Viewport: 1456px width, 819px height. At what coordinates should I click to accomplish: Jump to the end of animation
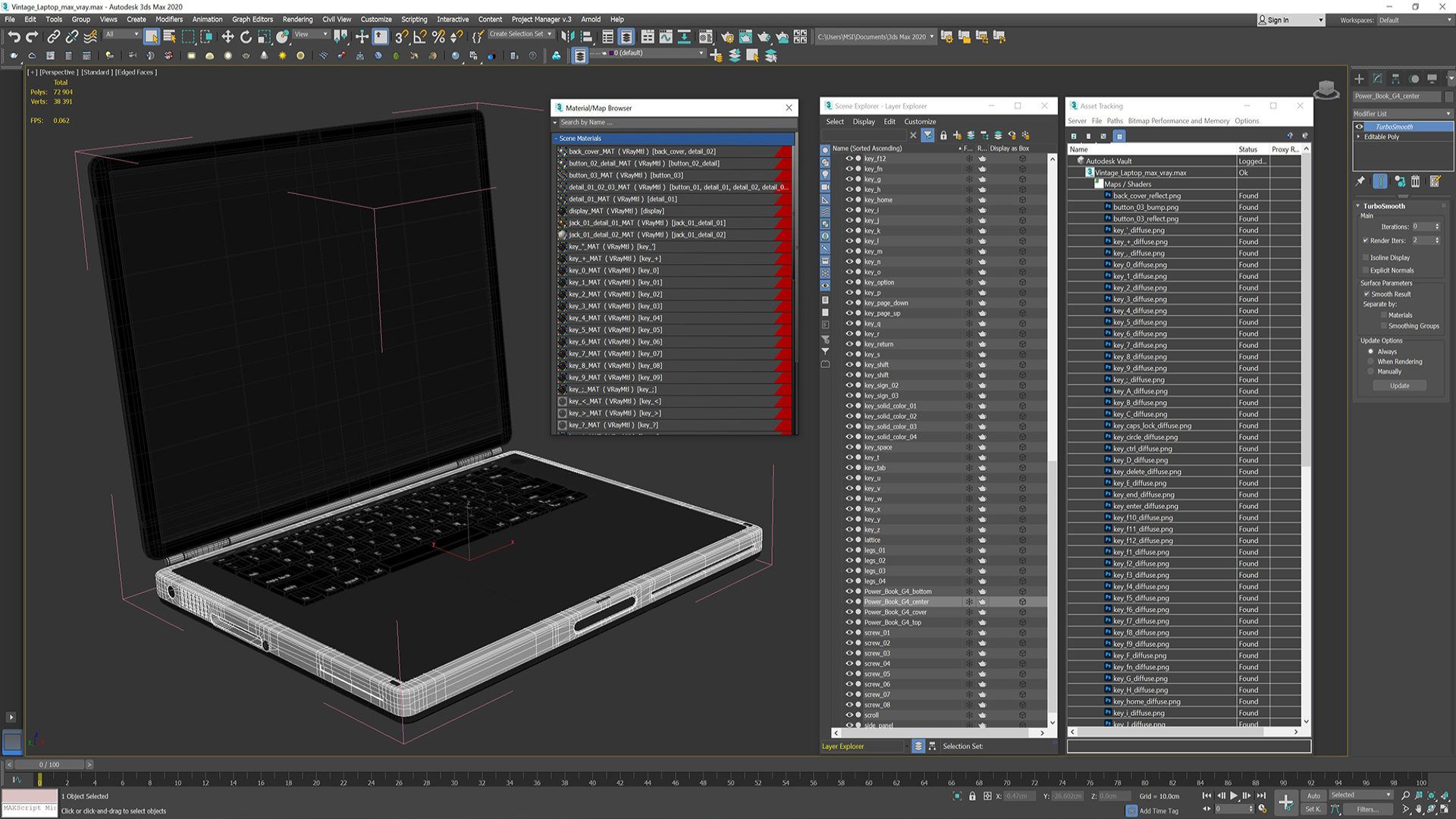coord(1261,795)
